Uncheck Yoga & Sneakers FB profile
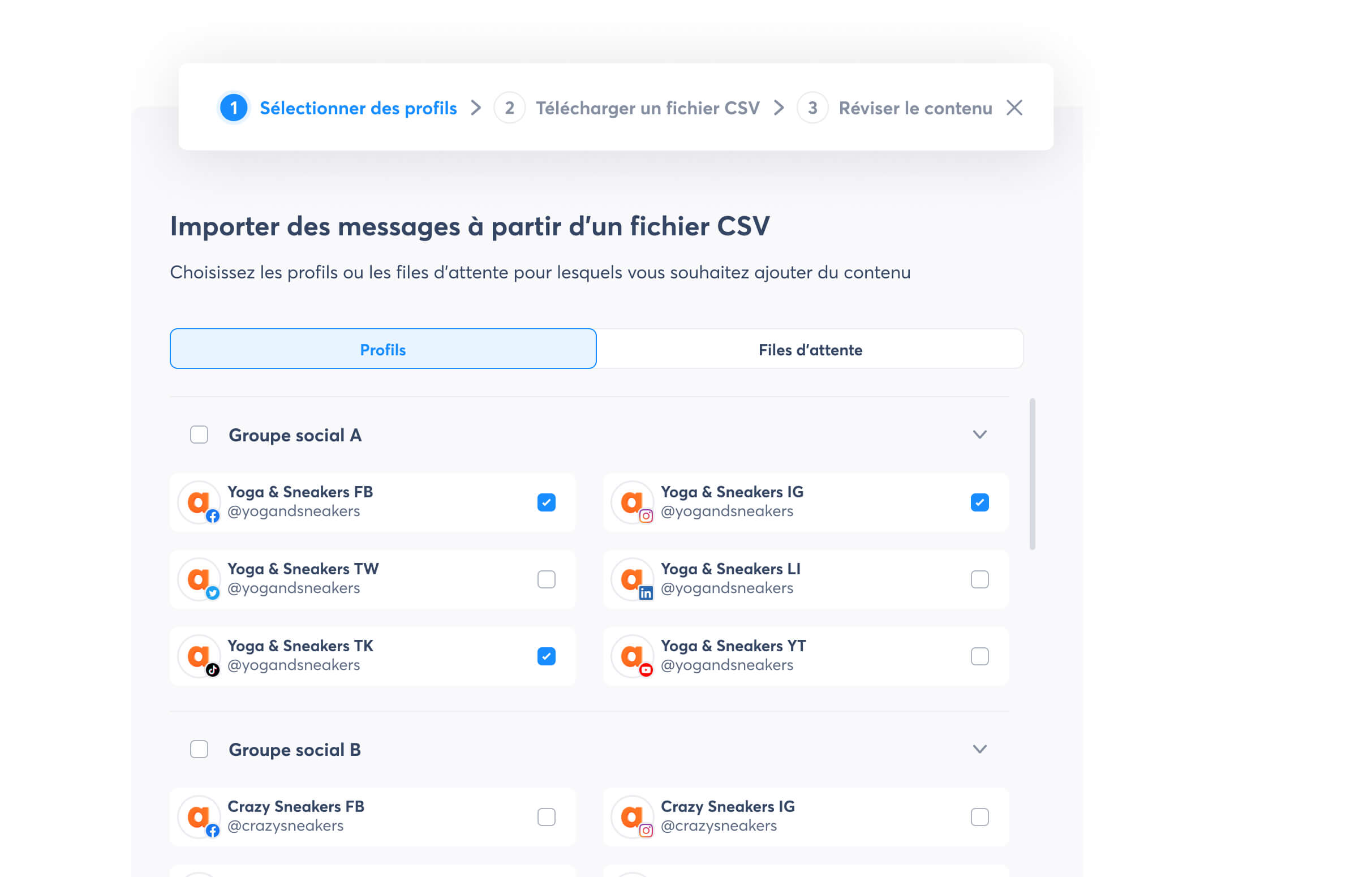This screenshot has width=1372, height=877. point(547,502)
